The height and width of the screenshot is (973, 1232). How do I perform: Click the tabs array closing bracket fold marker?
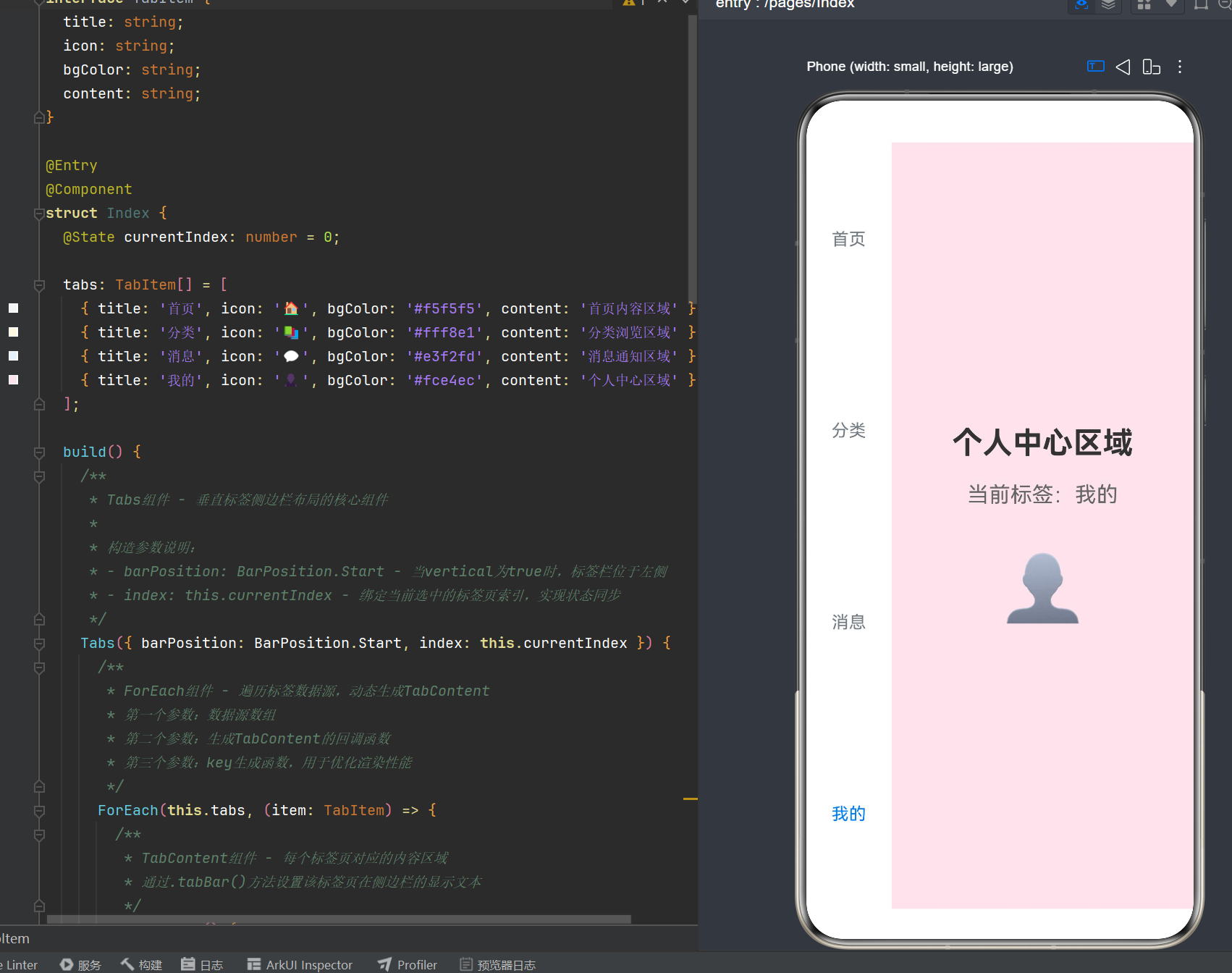point(39,405)
